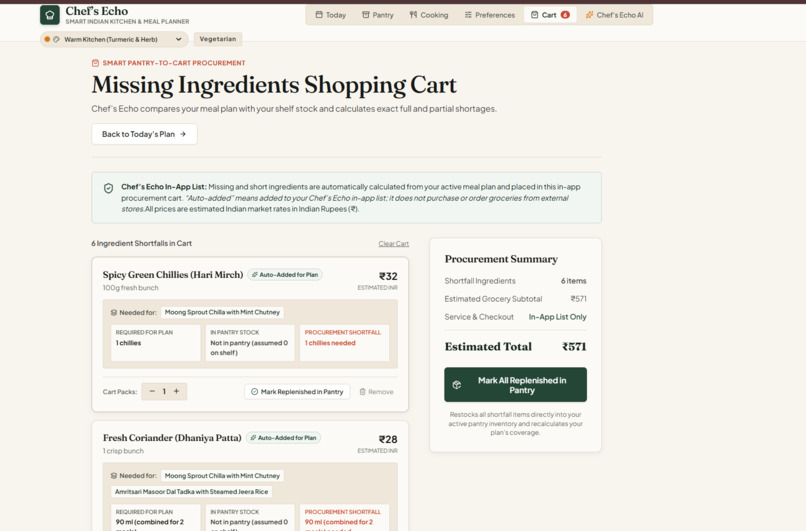Click the Needed for icon in Coriander card

114,476
